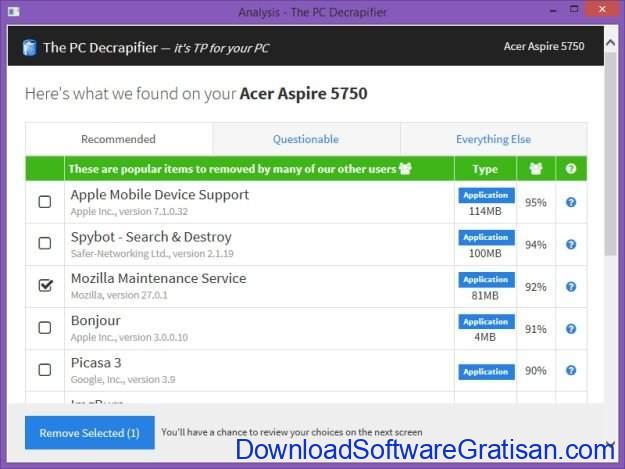Click window system menu icon in title bar
Image resolution: width=625 pixels, height=469 pixels.
[14, 12]
